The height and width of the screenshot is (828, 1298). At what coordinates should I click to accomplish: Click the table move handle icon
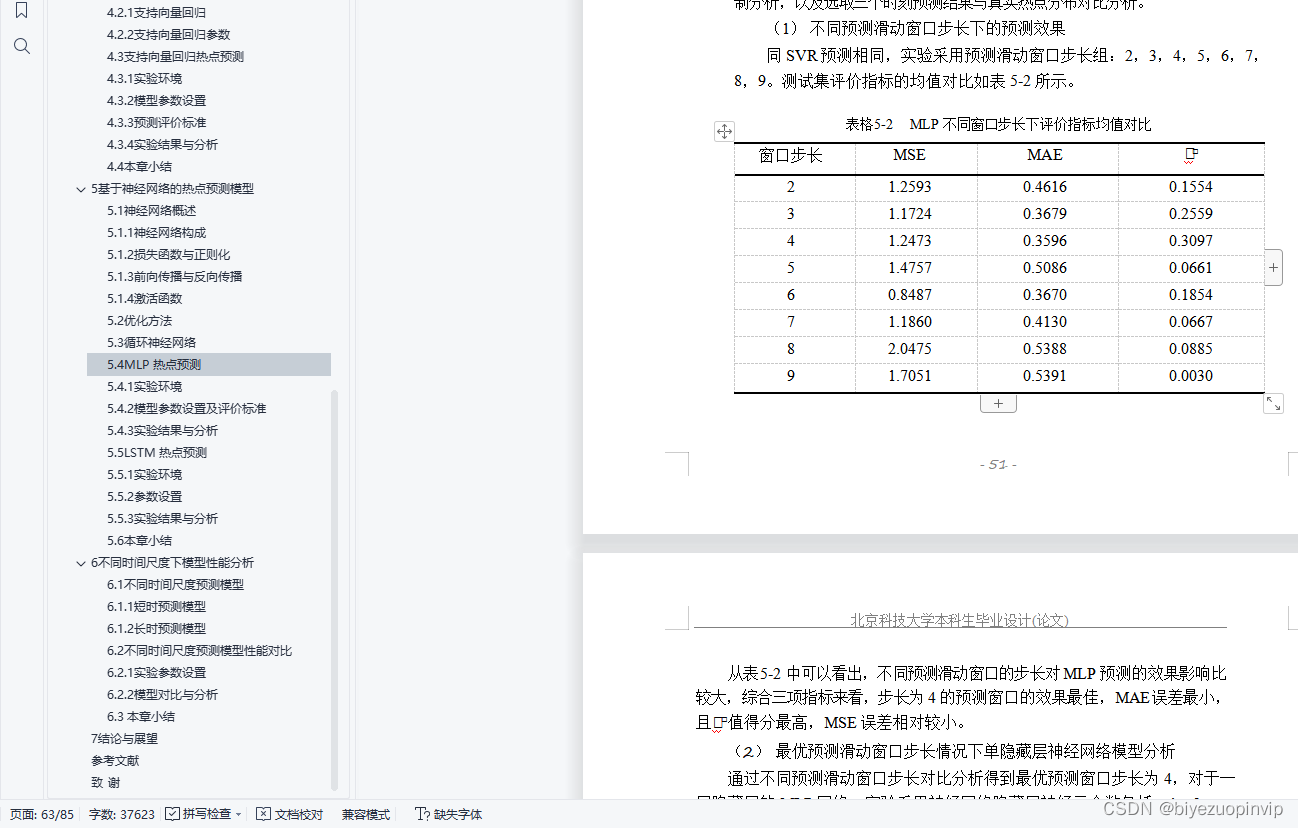pyautogui.click(x=724, y=131)
